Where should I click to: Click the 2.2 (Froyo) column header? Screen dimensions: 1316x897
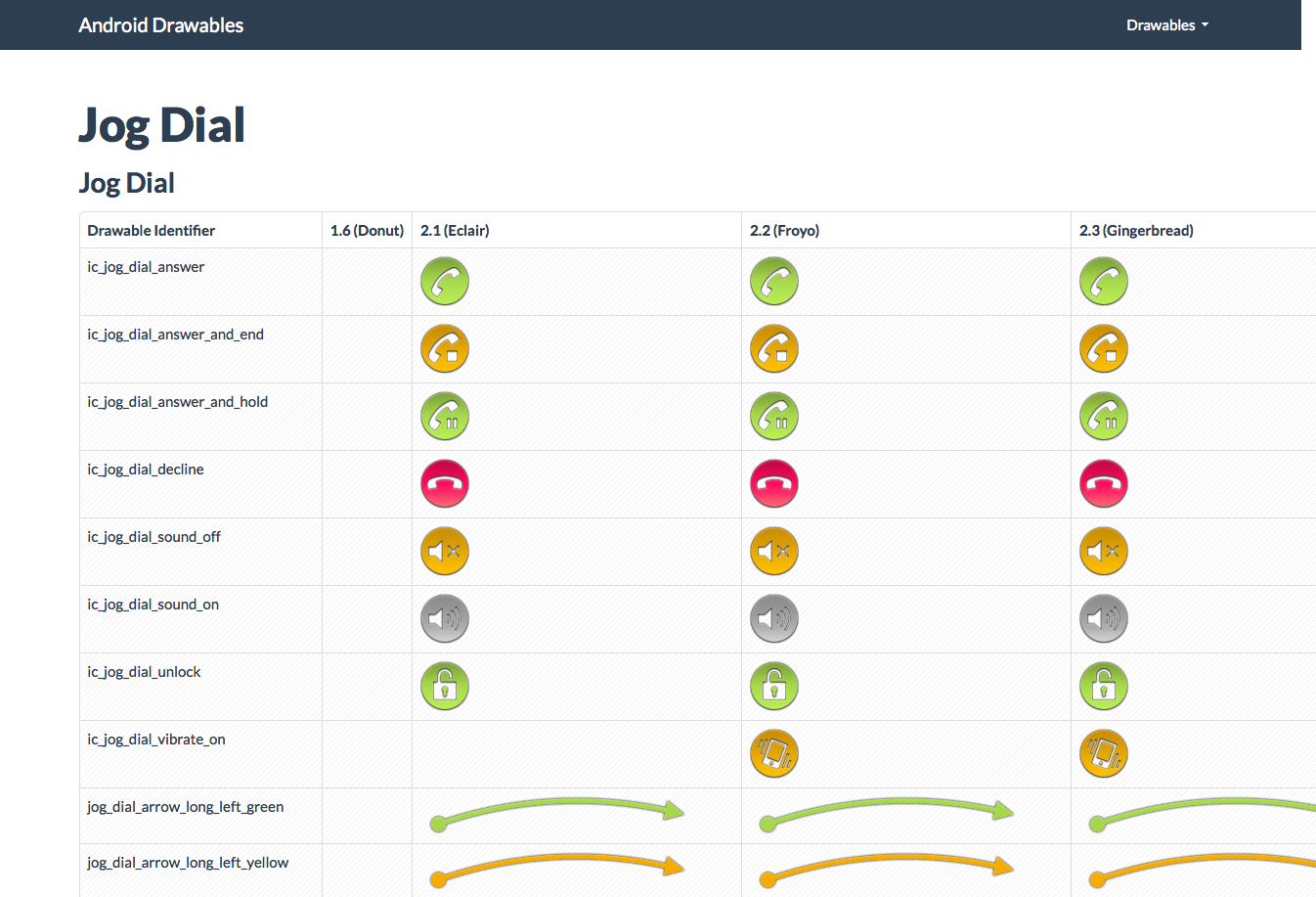coord(784,231)
